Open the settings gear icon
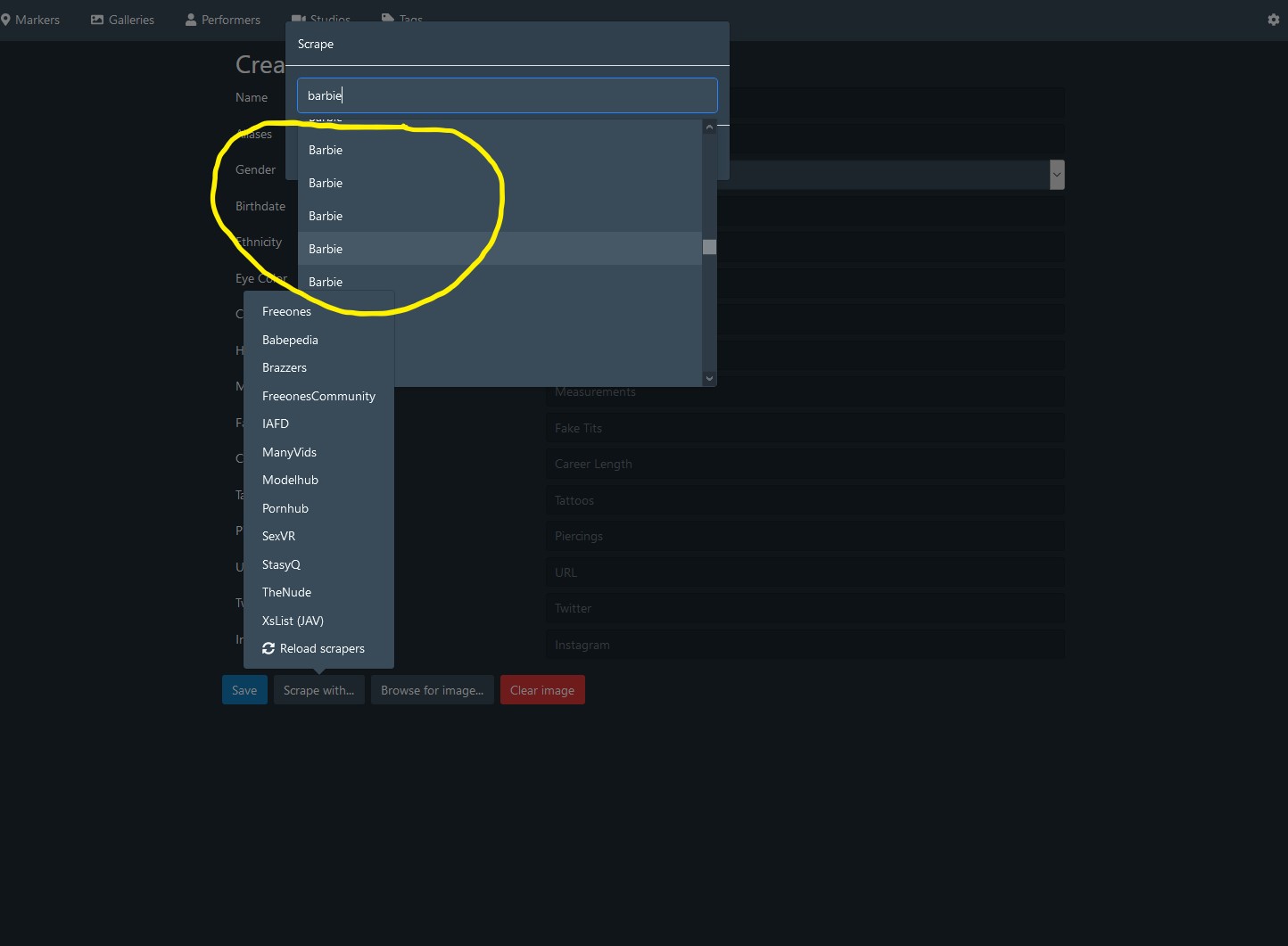The width and height of the screenshot is (1288, 946). click(1273, 20)
